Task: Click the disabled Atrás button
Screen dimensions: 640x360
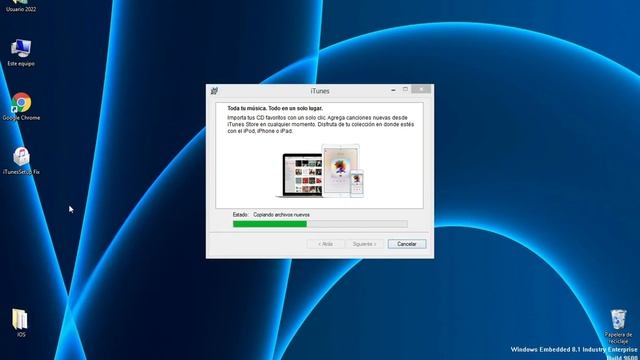Action: tap(325, 244)
